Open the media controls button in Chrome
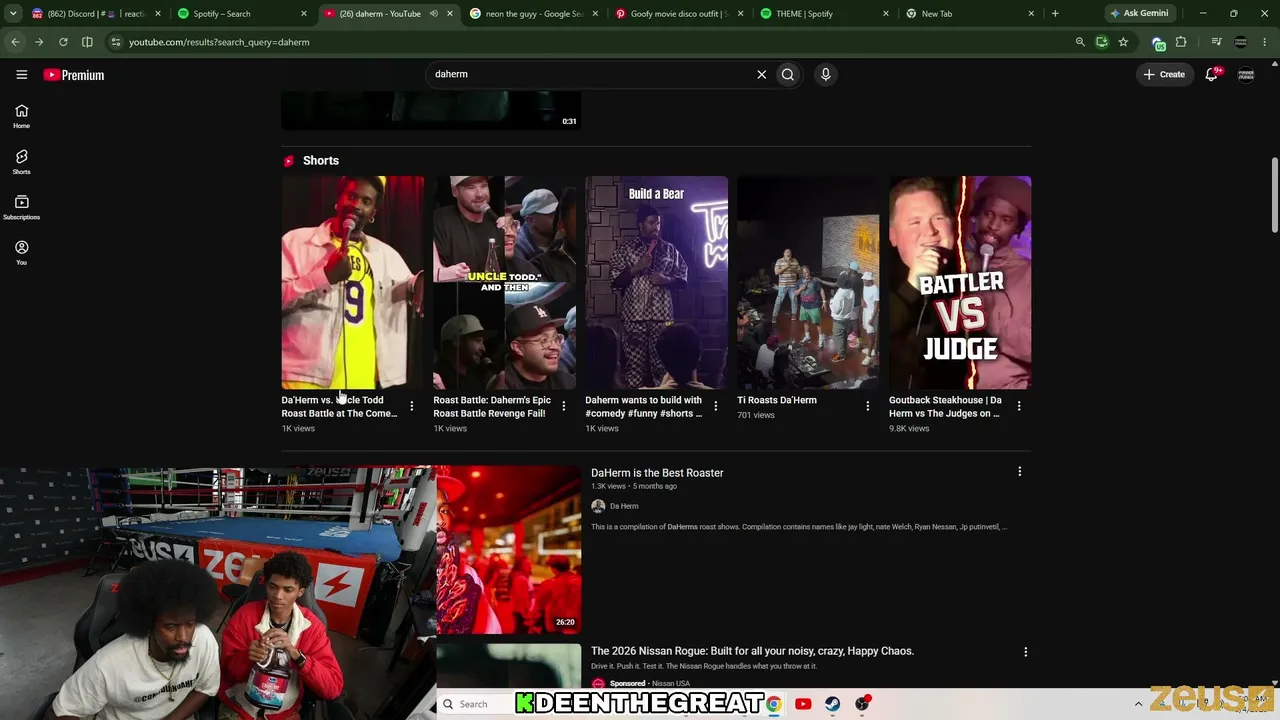Screen dimensions: 1280x720 [1216, 42]
